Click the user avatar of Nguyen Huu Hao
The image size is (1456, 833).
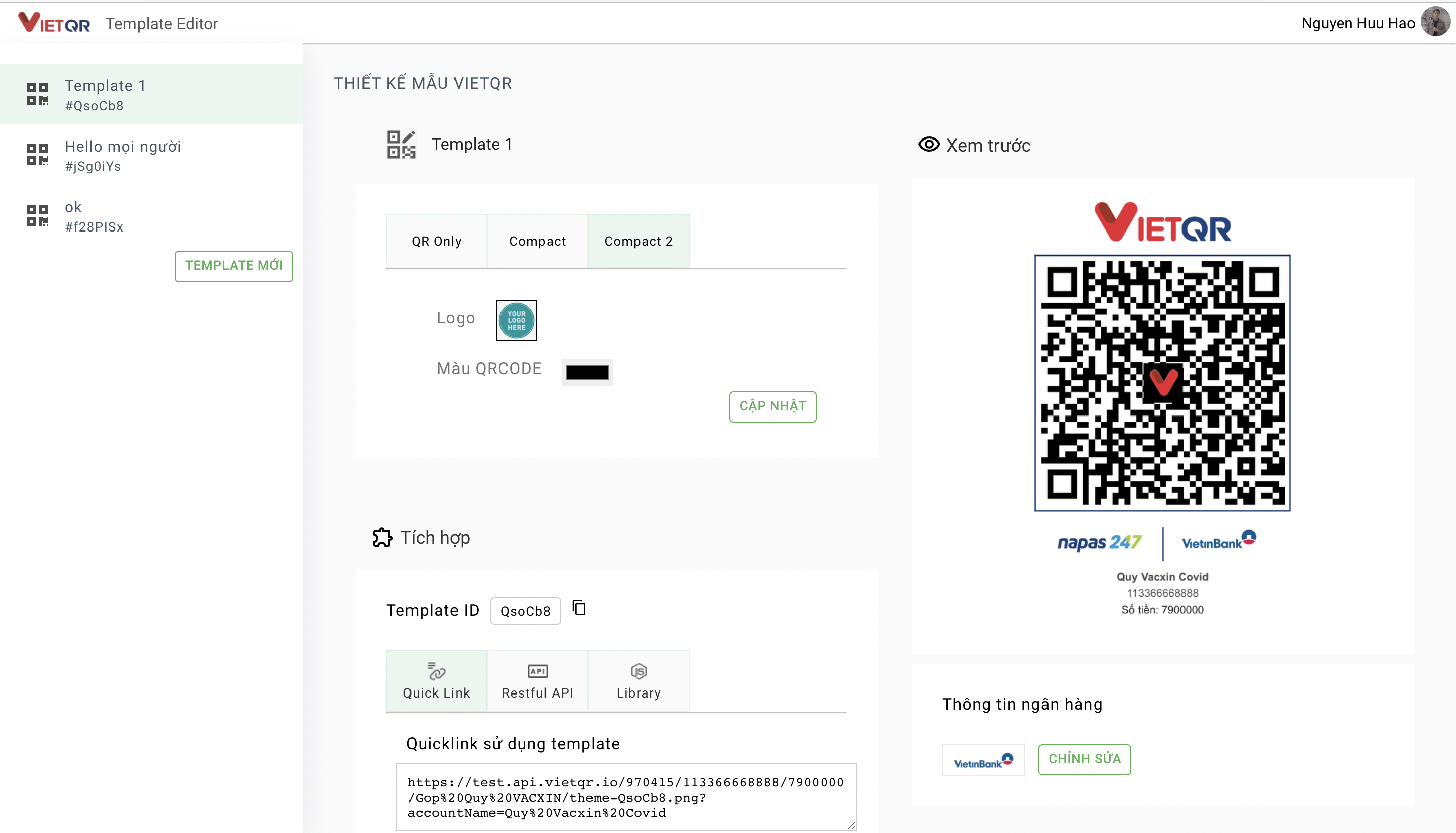(1435, 22)
